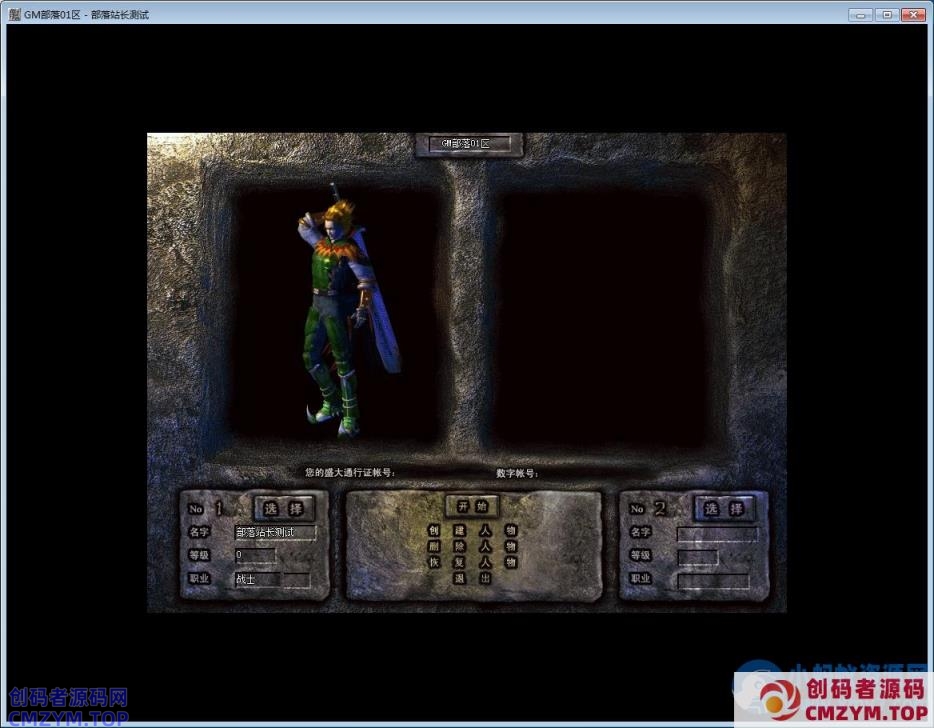Viewport: 934px width, 728px height.
Task: Maximize the game window
Action: 886,14
